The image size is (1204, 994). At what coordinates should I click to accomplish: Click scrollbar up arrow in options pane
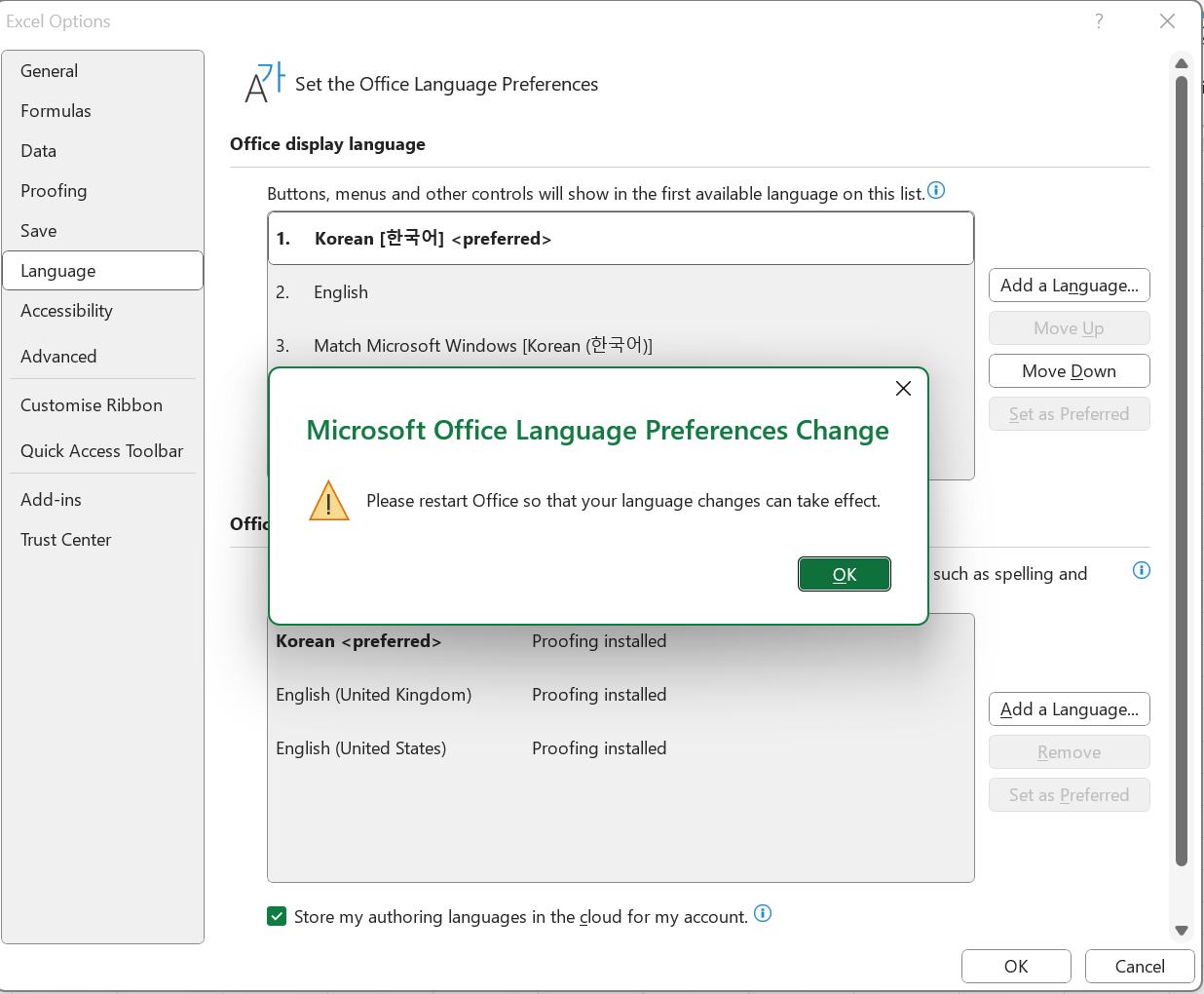pyautogui.click(x=1182, y=63)
